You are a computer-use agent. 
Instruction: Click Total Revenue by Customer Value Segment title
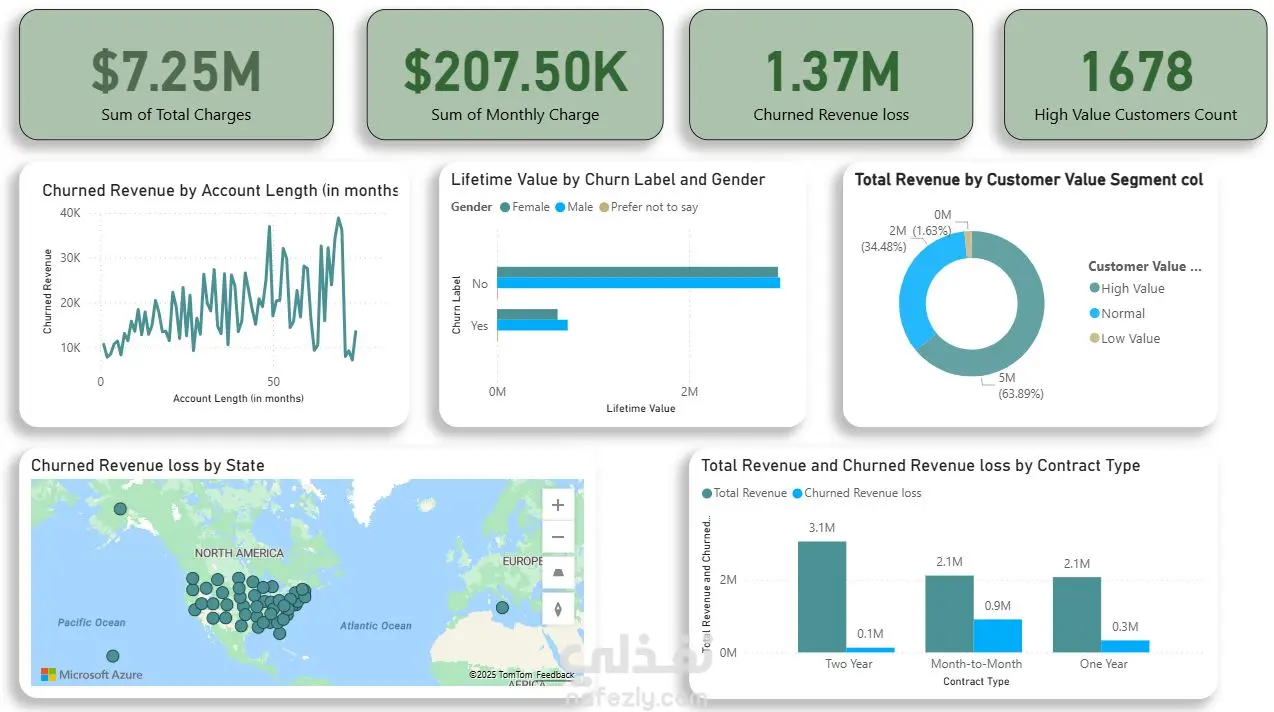click(x=1029, y=180)
